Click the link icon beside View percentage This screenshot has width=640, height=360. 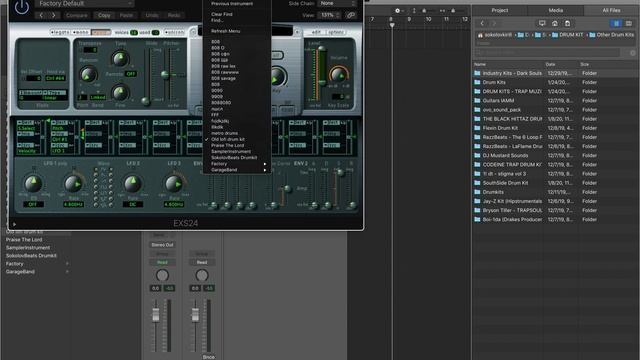tap(351, 15)
